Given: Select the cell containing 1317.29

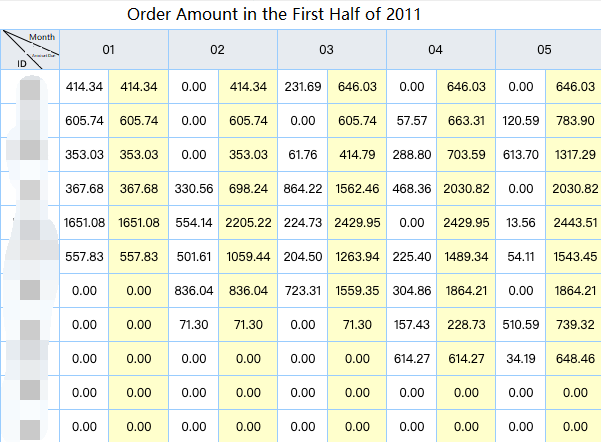Looking at the screenshot, I should (575, 155).
